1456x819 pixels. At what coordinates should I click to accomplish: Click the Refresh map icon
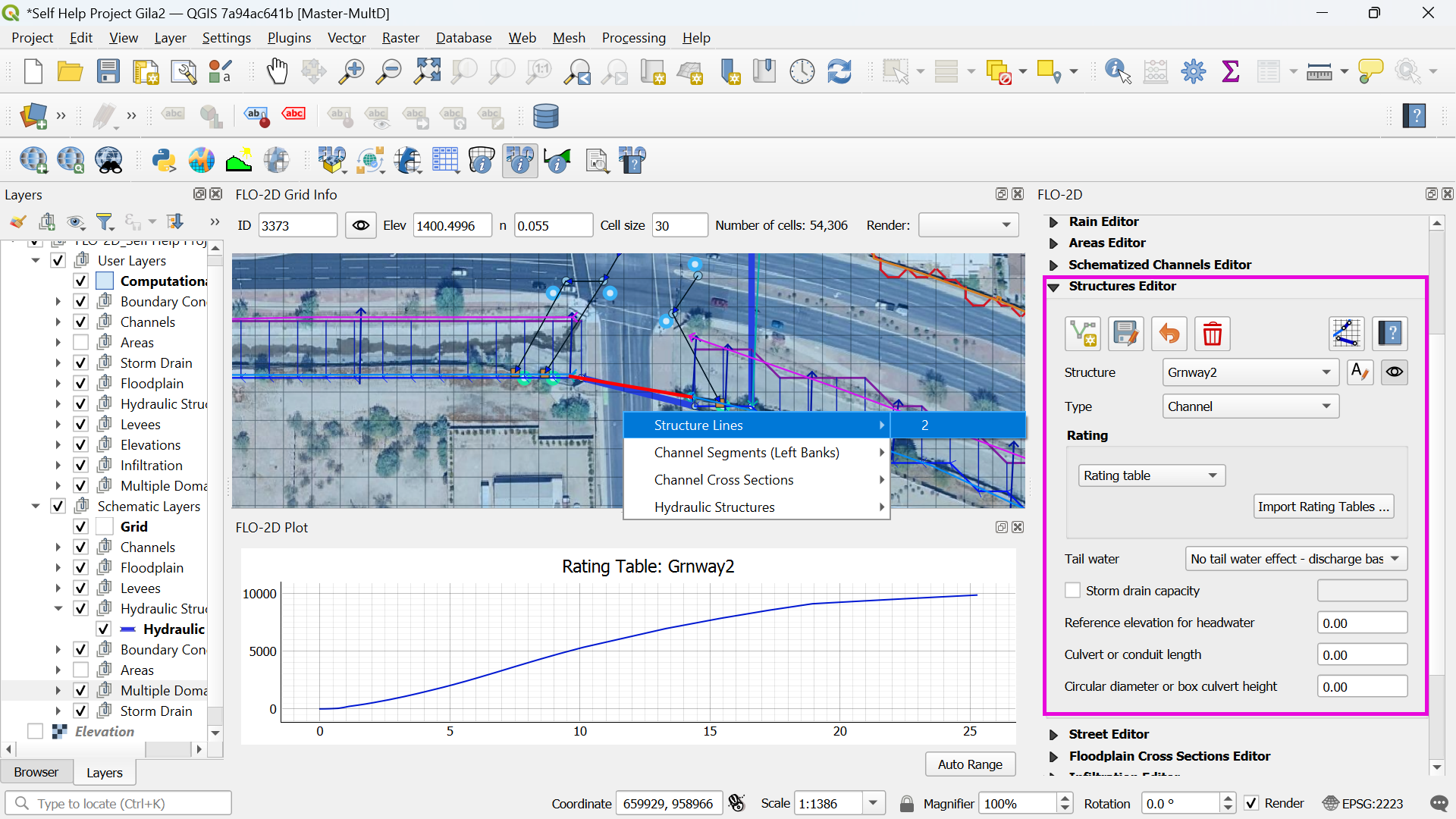pos(839,71)
